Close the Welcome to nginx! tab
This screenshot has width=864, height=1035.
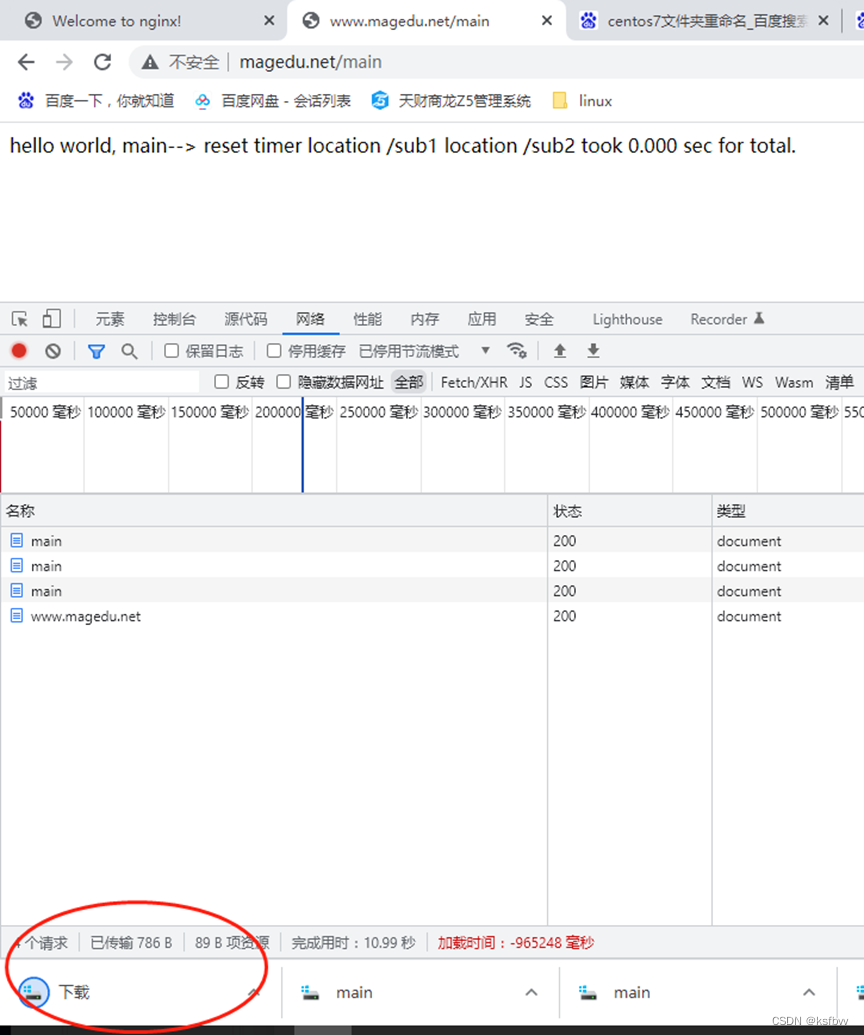click(x=269, y=21)
